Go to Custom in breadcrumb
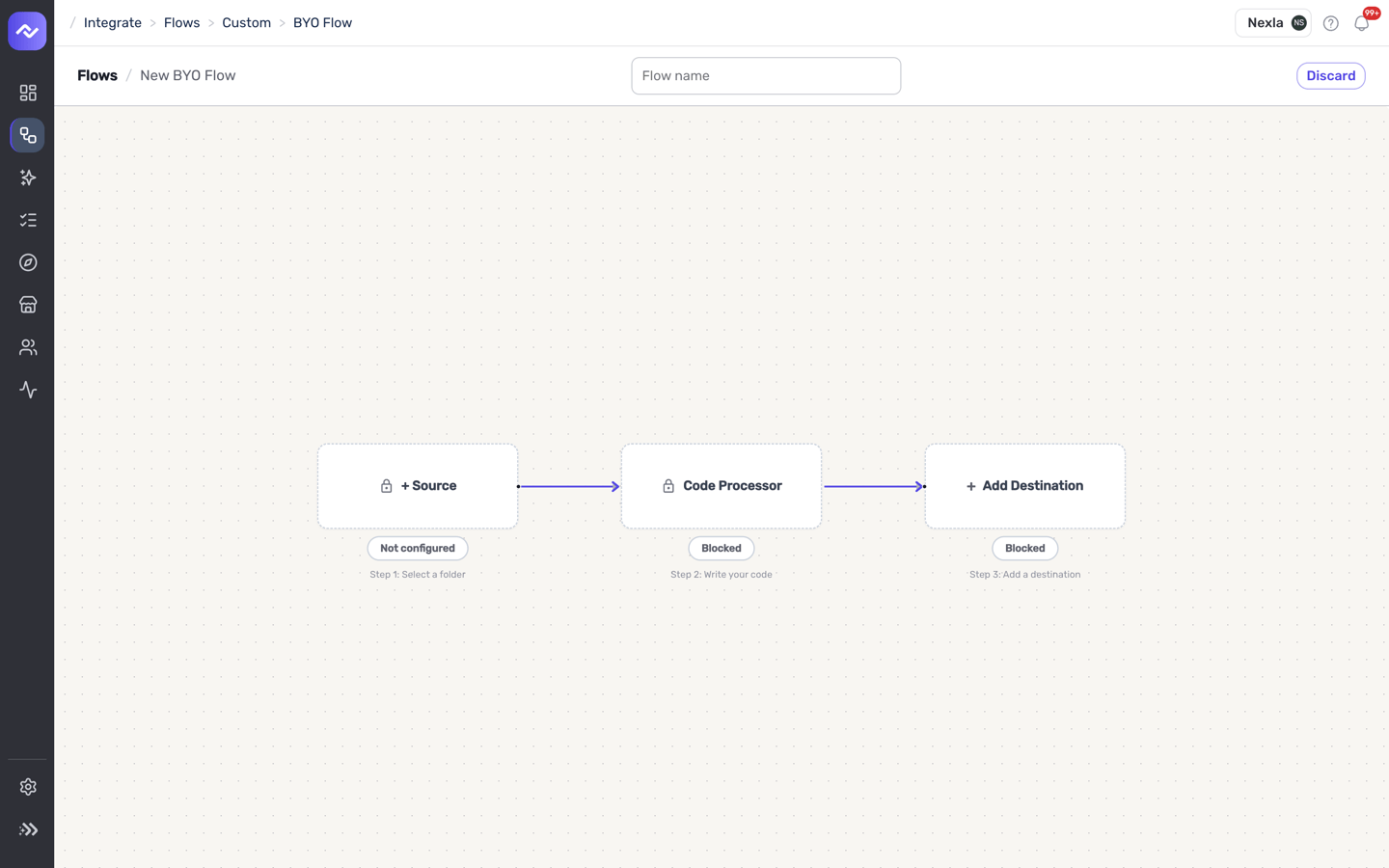Image resolution: width=1389 pixels, height=868 pixels. (x=247, y=23)
